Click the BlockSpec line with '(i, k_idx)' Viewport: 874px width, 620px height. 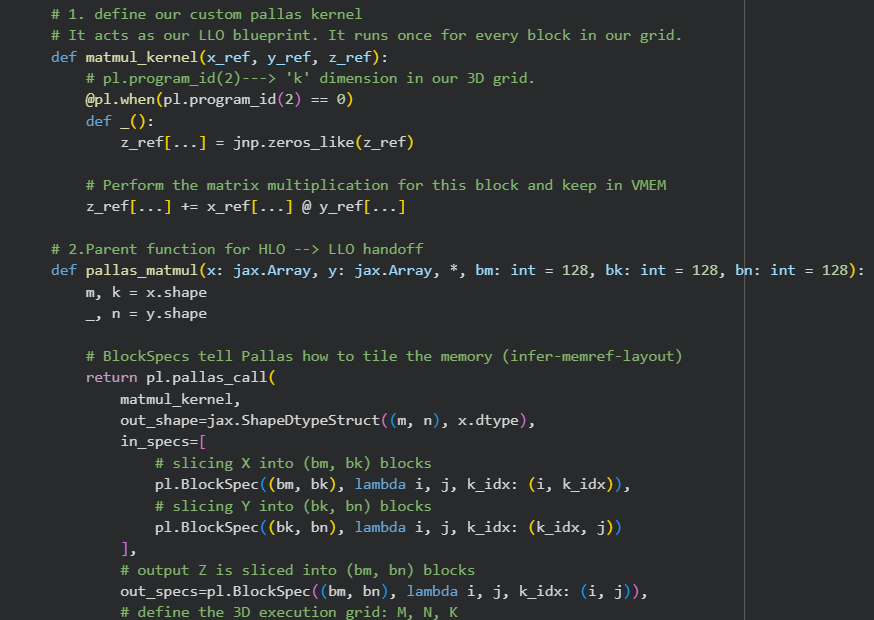point(392,485)
